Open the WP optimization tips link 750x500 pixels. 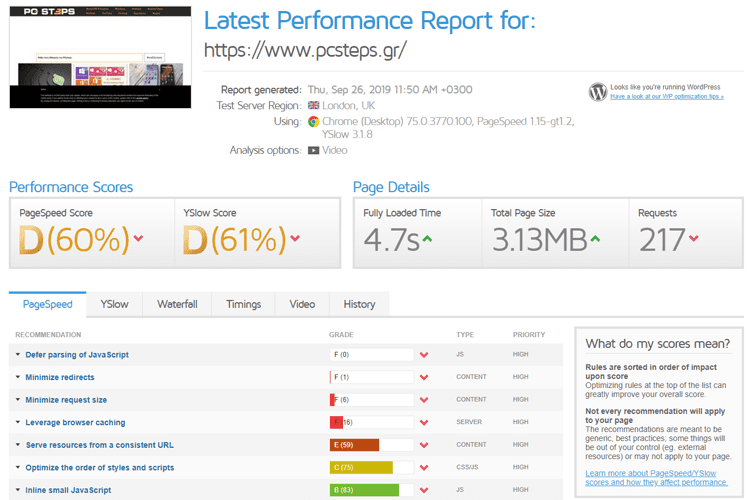pos(667,97)
